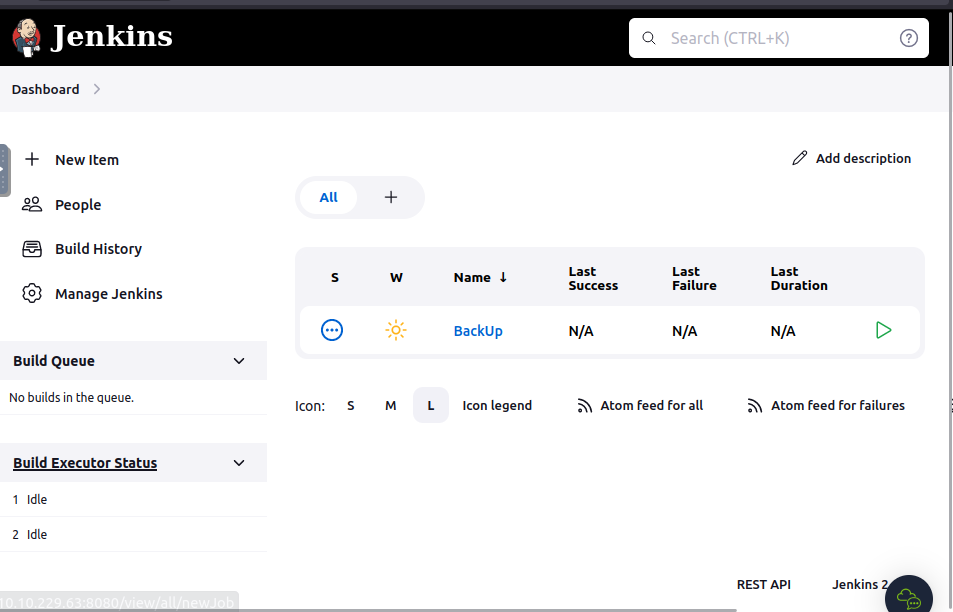
Task: Toggle the left edge side panel handle
Action: [x=4, y=170]
